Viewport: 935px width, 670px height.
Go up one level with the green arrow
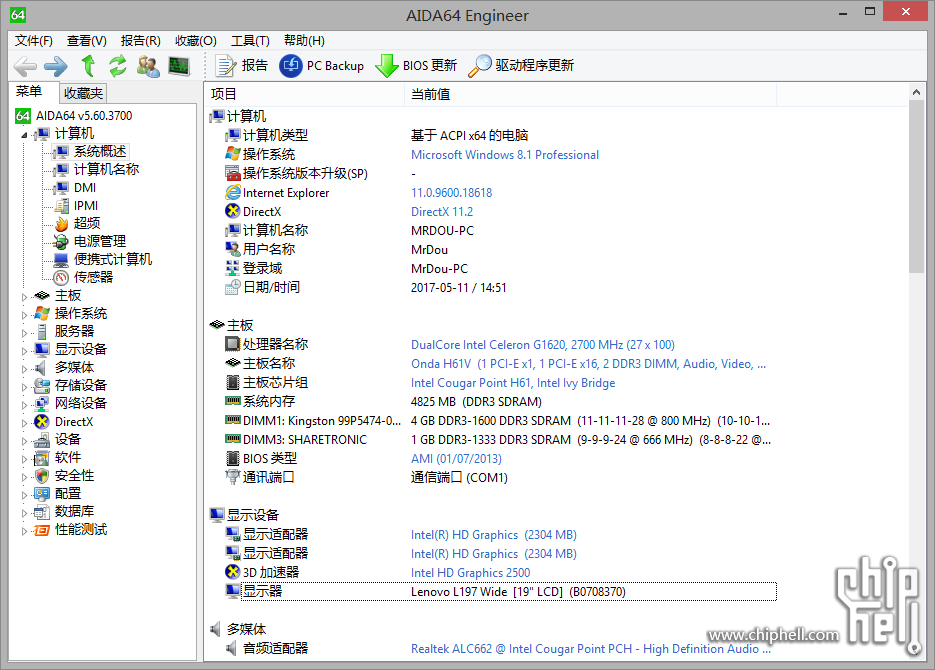[88, 66]
